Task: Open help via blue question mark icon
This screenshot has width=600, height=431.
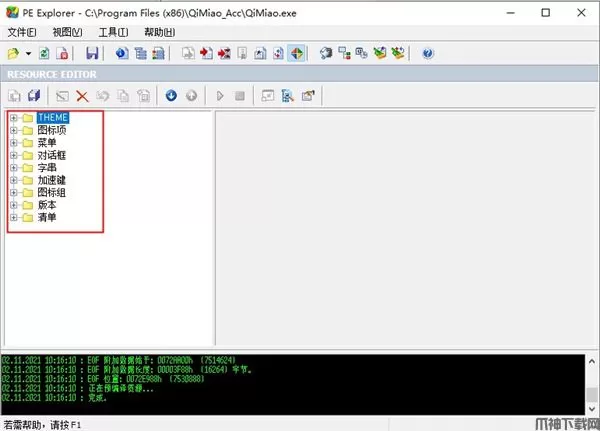Action: 428,53
